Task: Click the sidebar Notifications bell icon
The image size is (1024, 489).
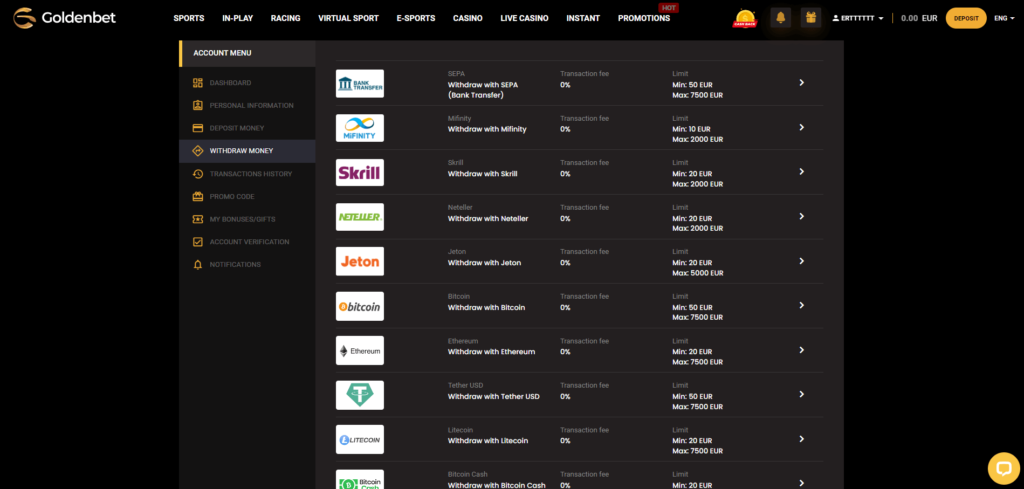Action: pyautogui.click(x=198, y=264)
